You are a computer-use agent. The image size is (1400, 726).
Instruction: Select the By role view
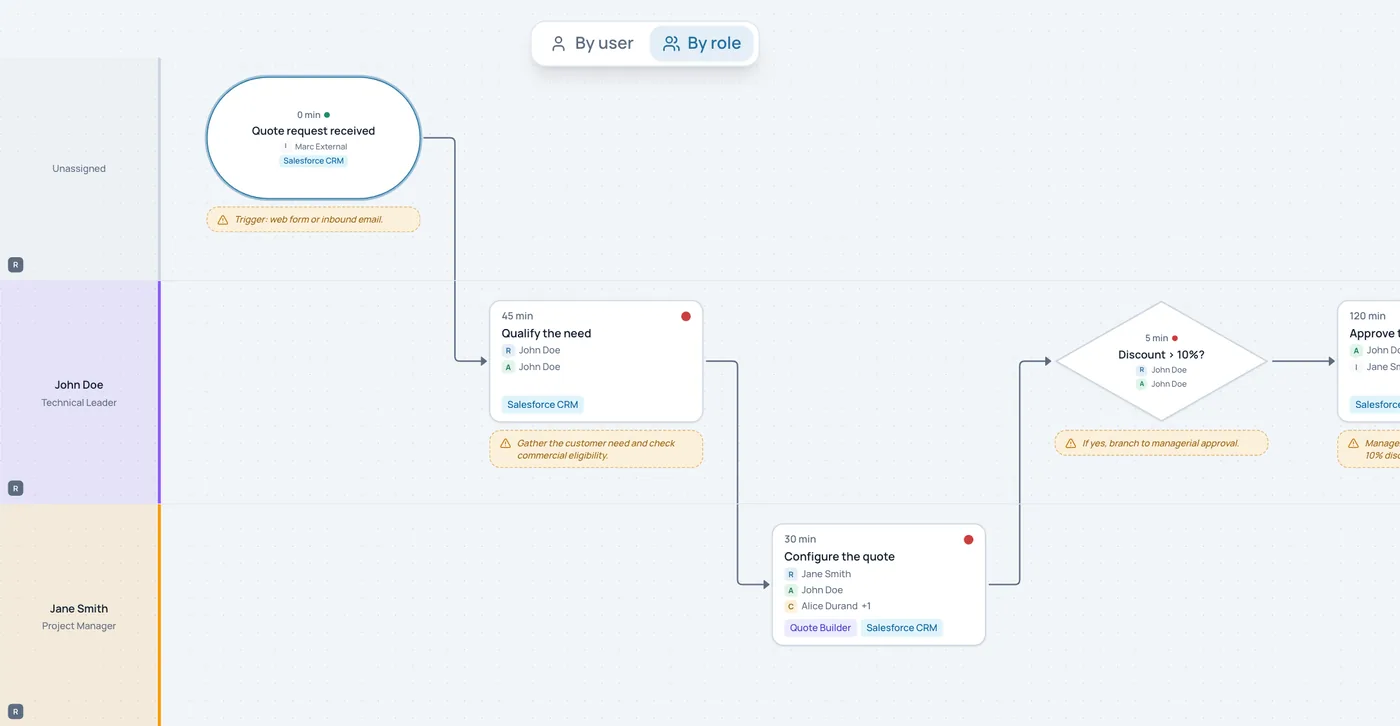pyautogui.click(x=701, y=44)
